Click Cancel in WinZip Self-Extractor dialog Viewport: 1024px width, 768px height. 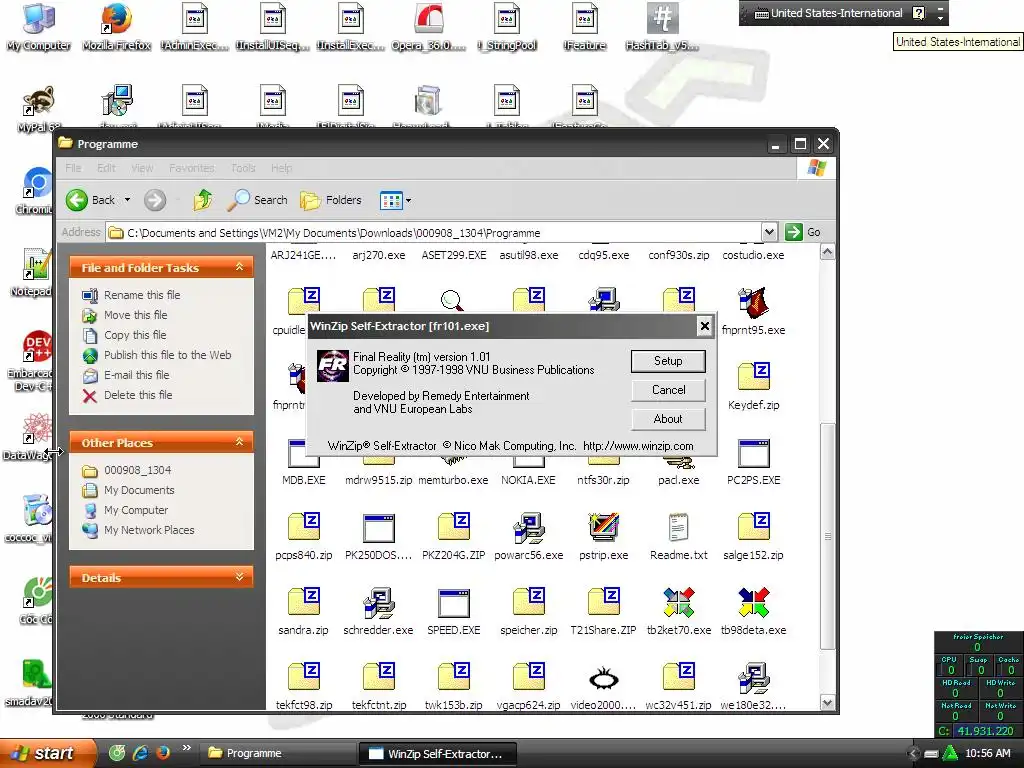(668, 390)
